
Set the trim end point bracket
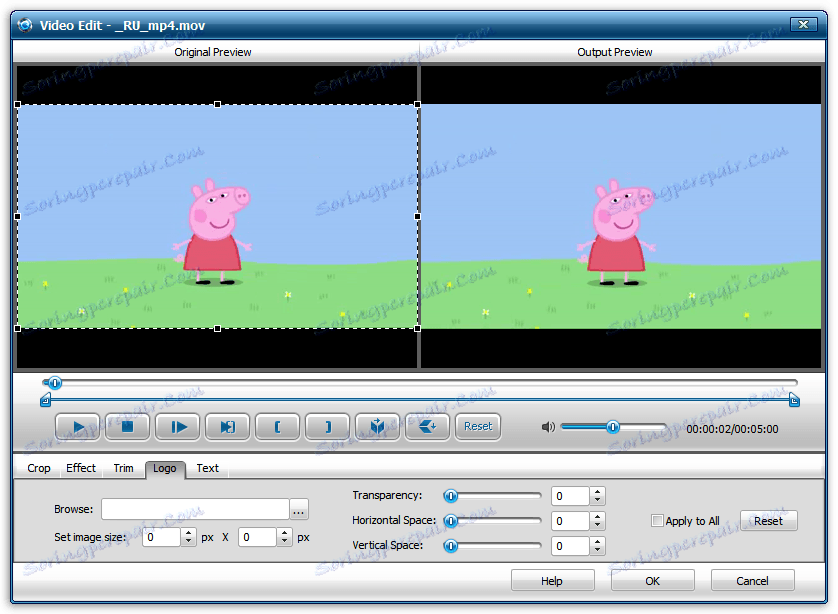coord(327,426)
